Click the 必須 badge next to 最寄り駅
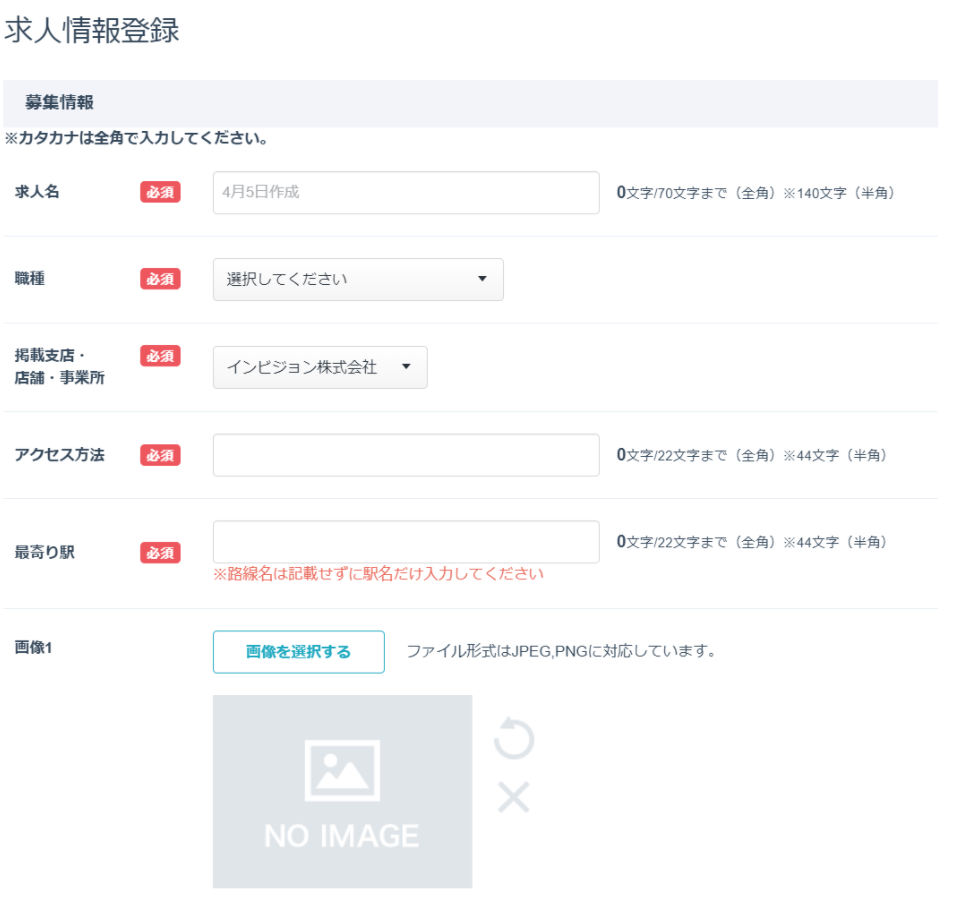 coord(160,552)
